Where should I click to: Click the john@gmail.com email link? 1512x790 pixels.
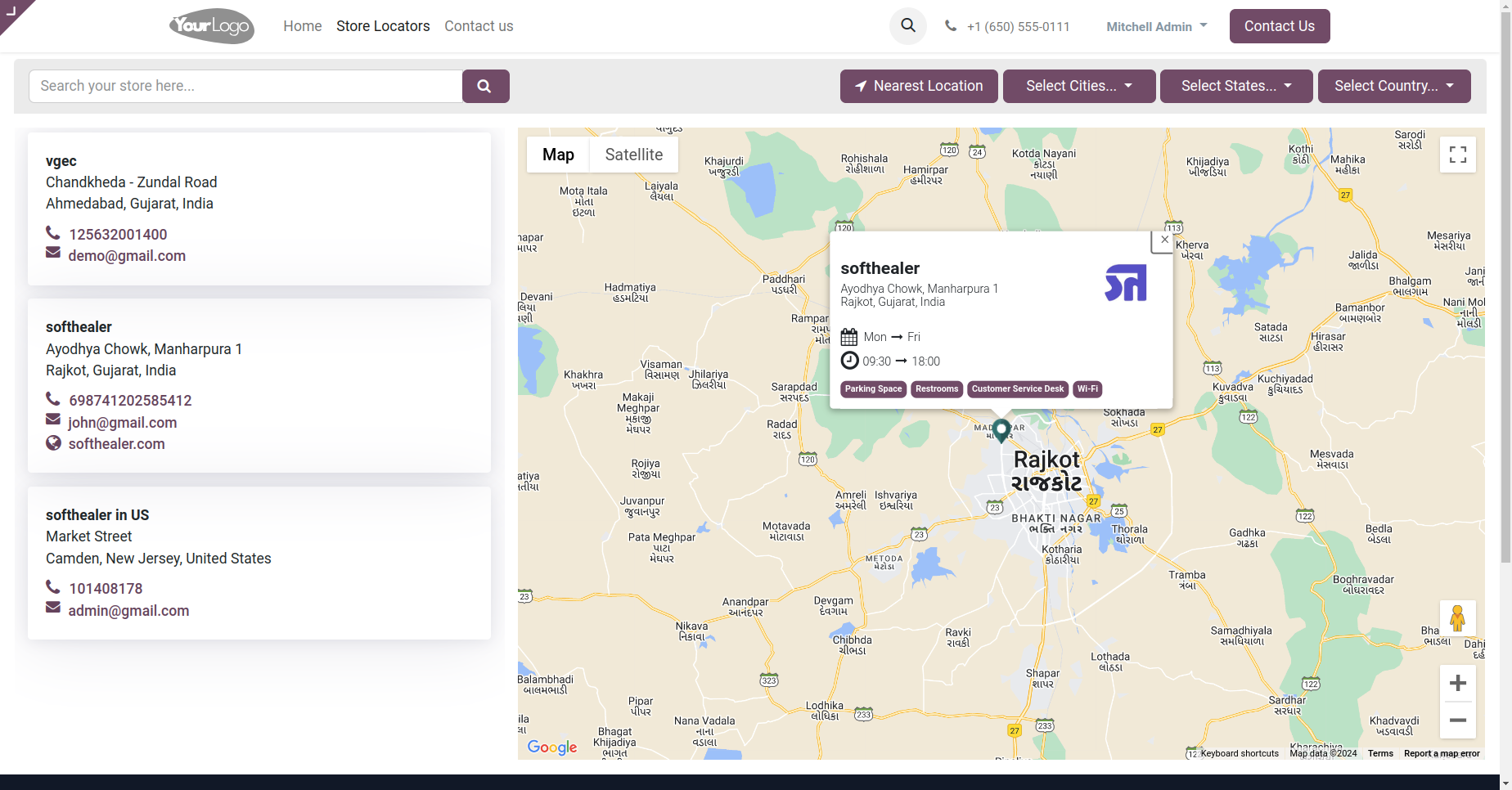123,423
